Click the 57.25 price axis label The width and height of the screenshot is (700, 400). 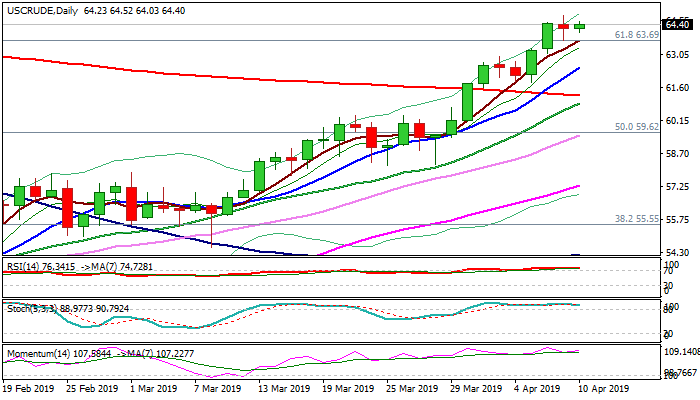tap(680, 187)
